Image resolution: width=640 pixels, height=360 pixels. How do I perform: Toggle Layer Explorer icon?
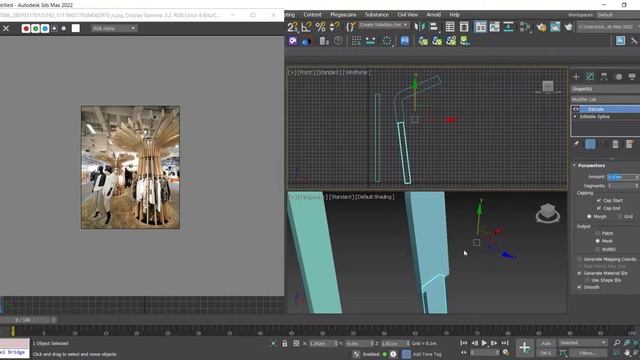coord(464,27)
